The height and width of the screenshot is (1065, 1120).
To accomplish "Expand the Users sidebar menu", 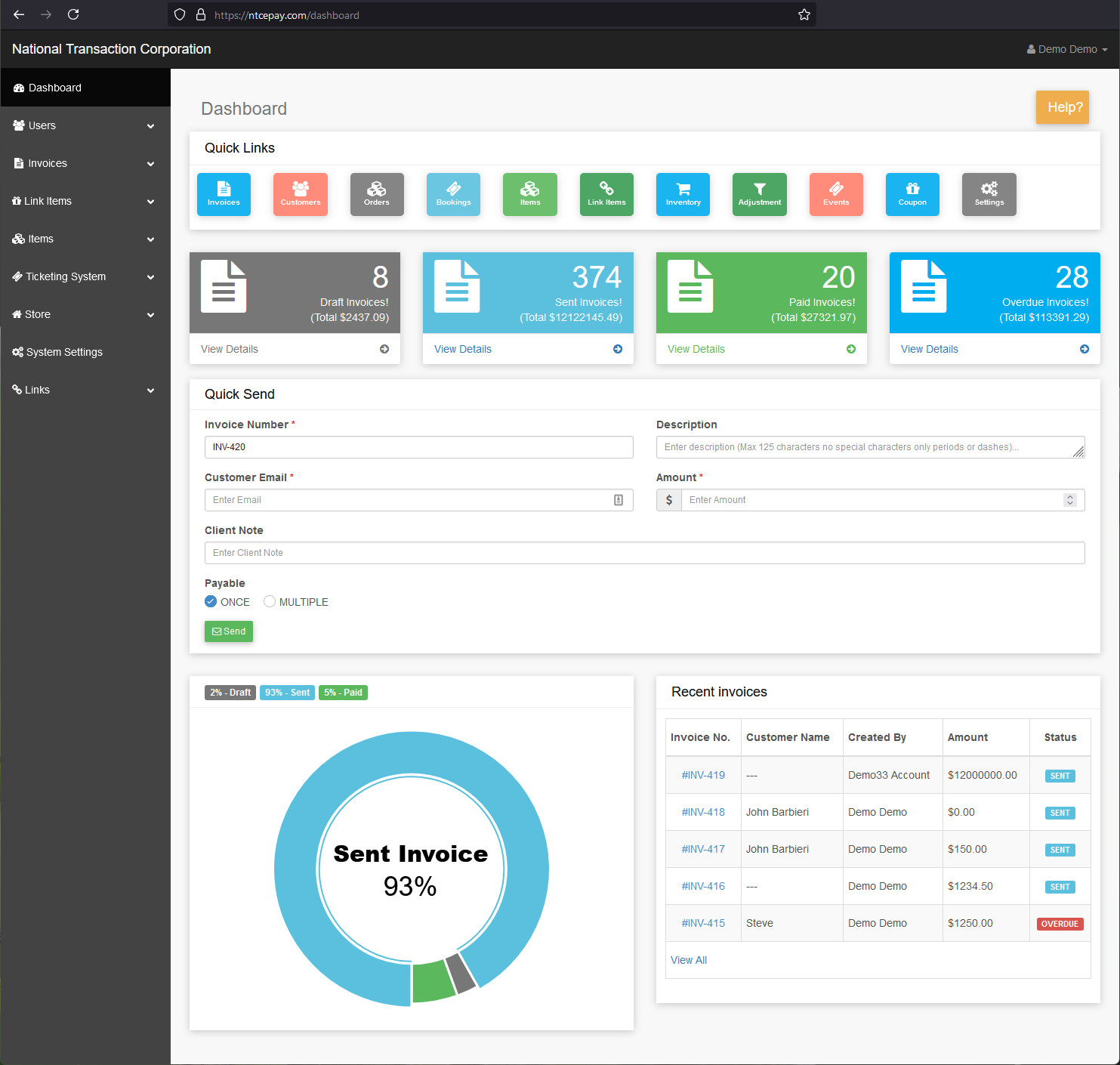I will 85,125.
